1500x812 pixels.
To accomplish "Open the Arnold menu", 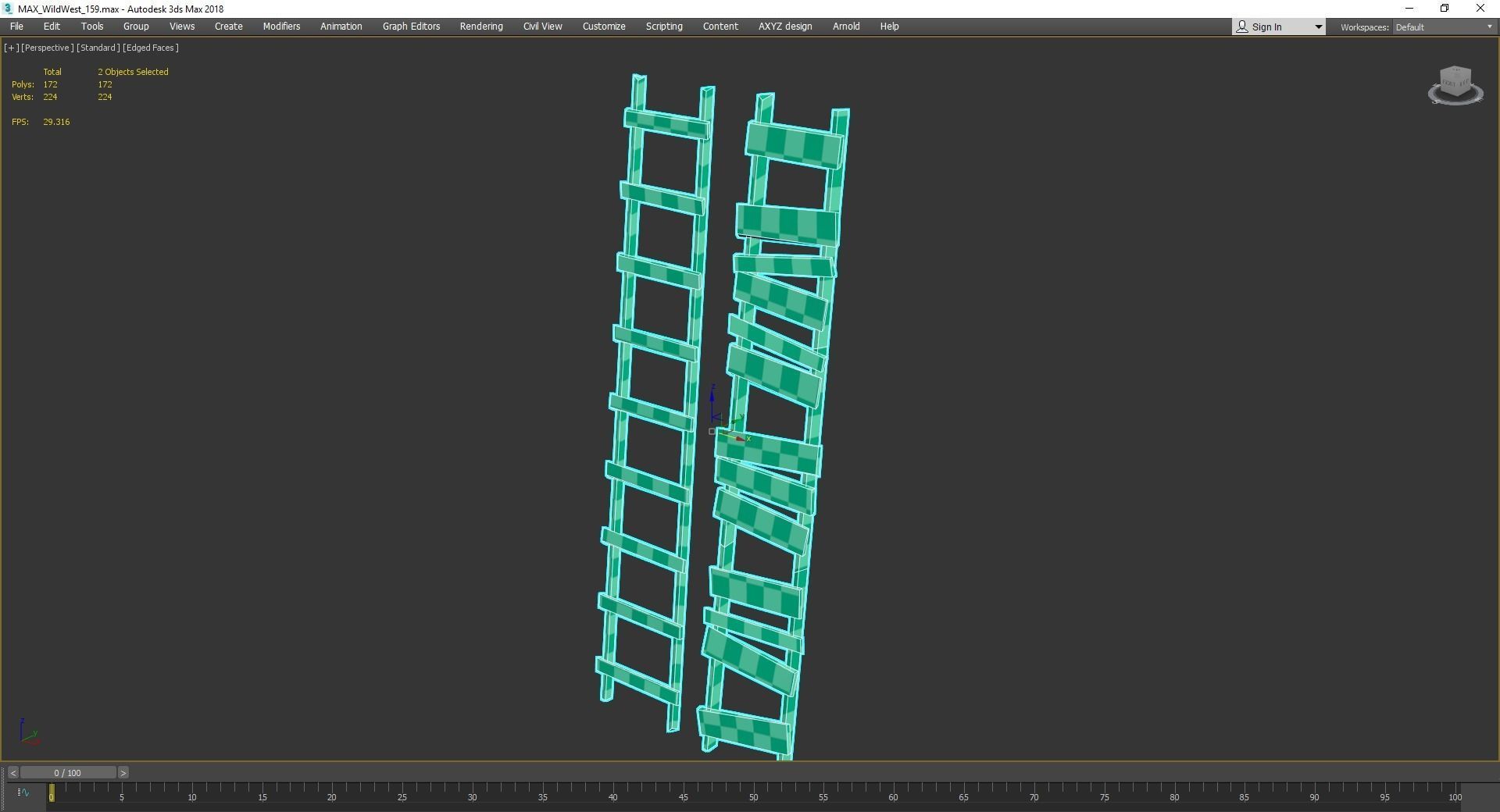I will pos(845,26).
